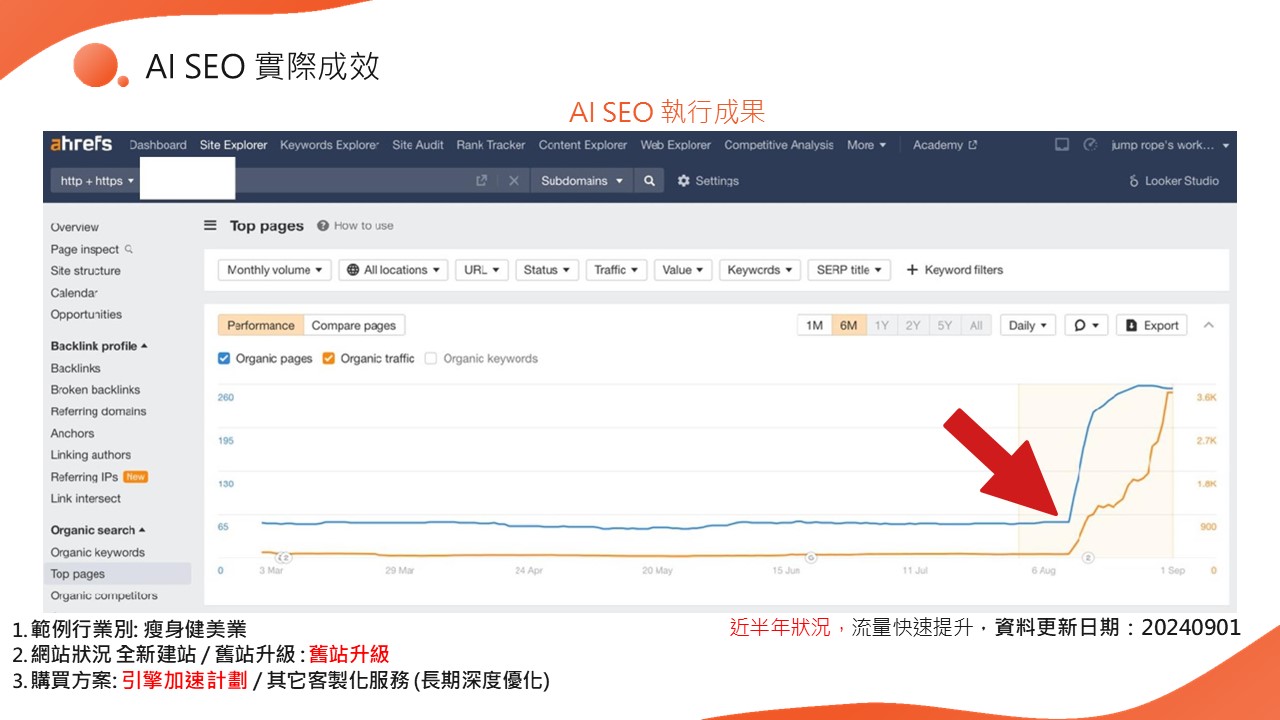Open Keywords Explorer in top menu
Image resolution: width=1280 pixels, height=720 pixels.
[329, 145]
